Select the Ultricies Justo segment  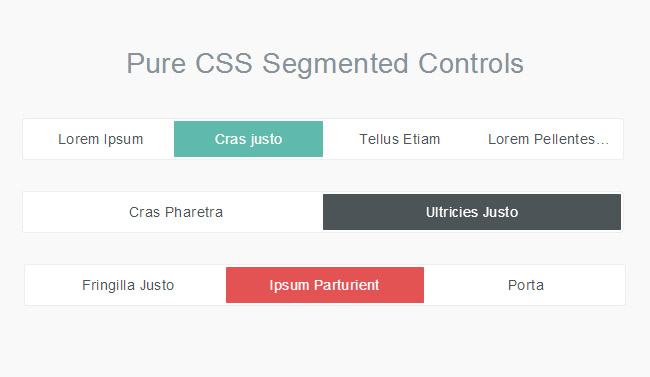click(472, 212)
